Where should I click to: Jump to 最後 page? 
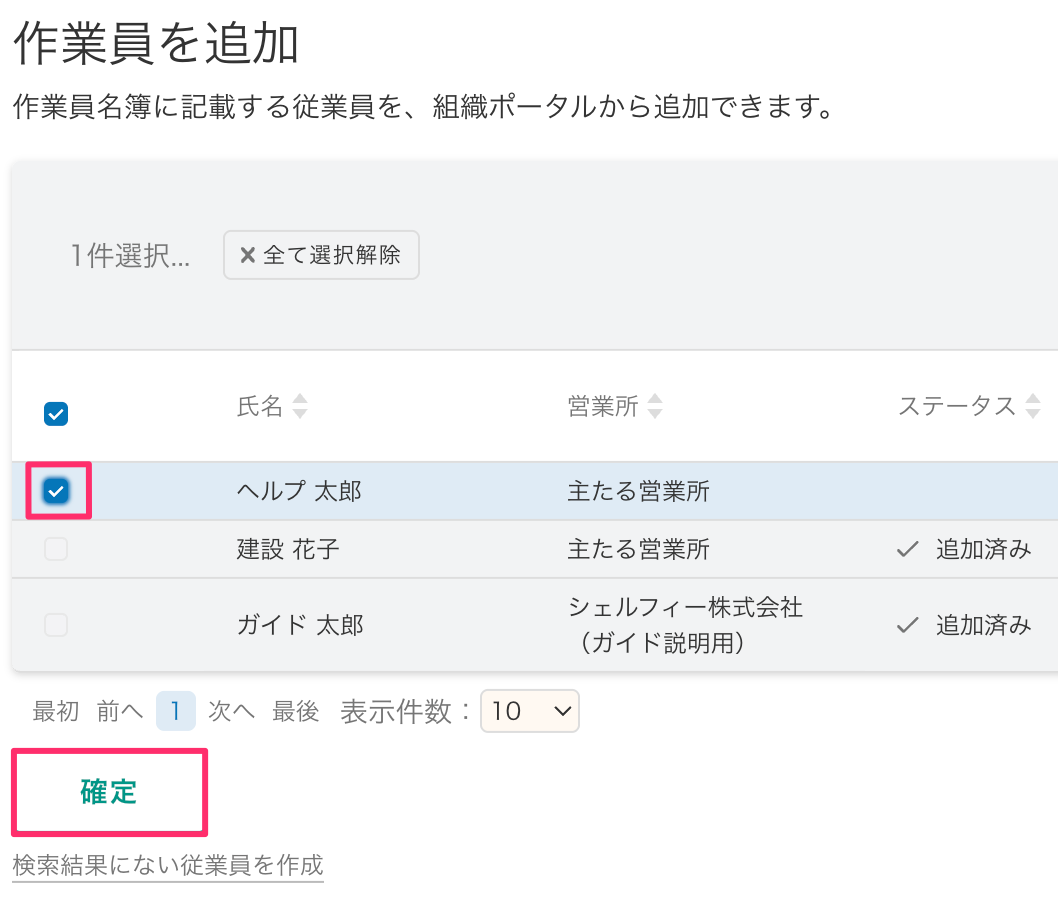coord(296,712)
